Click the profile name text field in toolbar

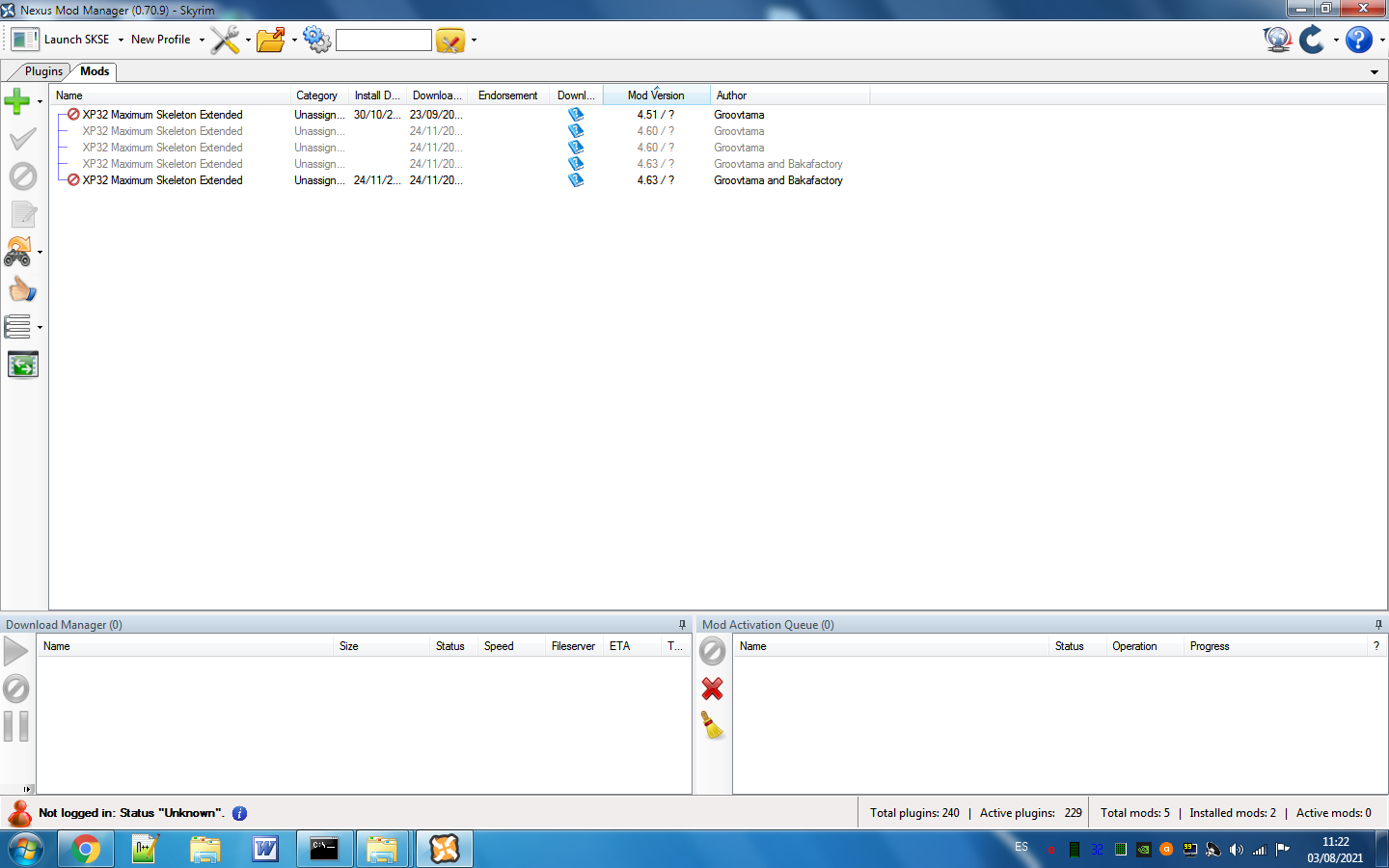(384, 40)
